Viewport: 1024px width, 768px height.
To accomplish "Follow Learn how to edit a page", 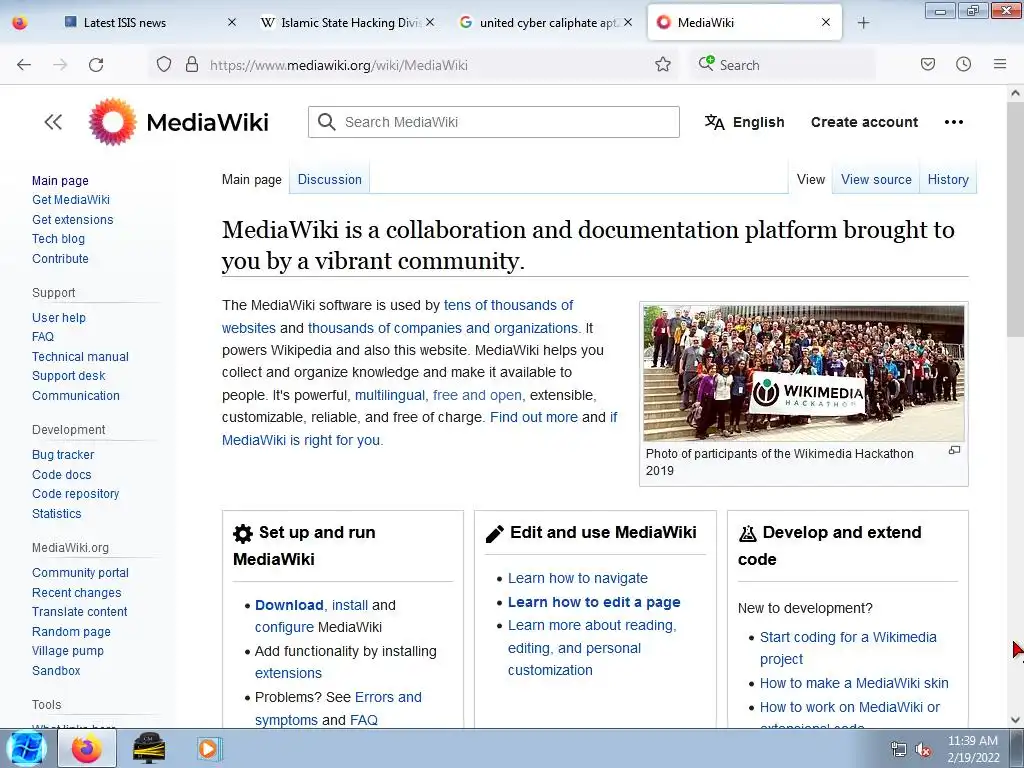I will [x=594, y=602].
